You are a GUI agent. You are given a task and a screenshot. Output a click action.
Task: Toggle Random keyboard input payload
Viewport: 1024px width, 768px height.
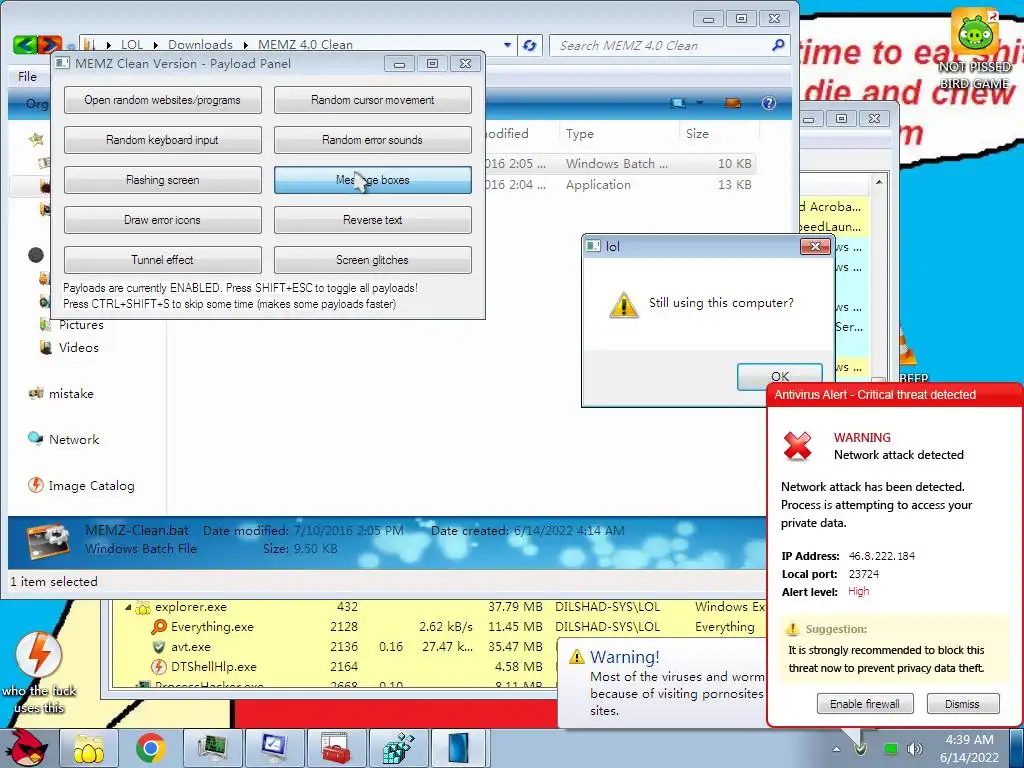coord(163,140)
